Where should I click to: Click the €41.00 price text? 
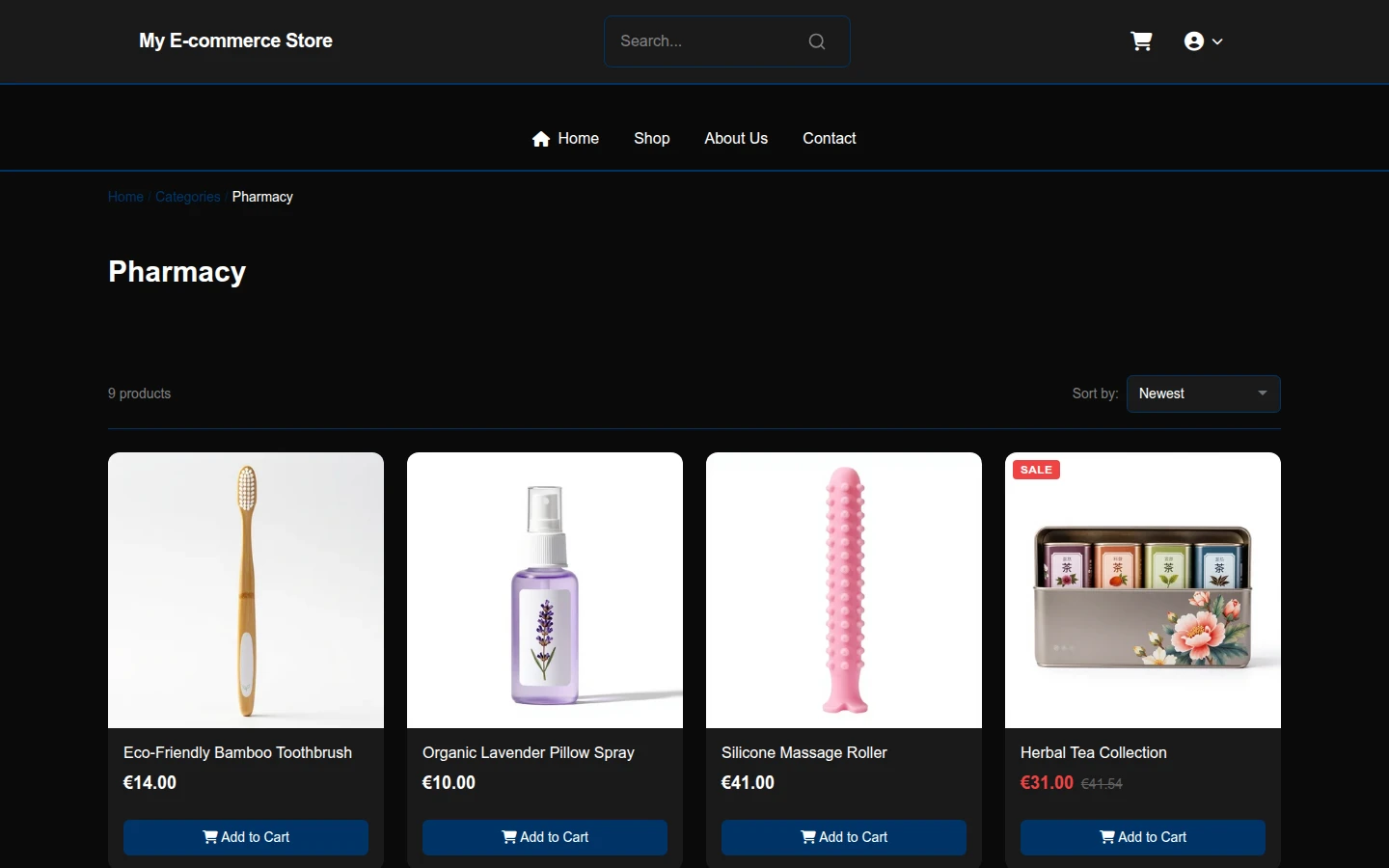pos(748,782)
